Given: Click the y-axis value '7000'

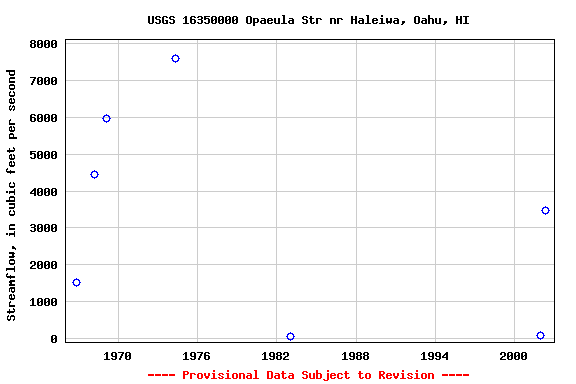Looking at the screenshot, I should (43, 81).
